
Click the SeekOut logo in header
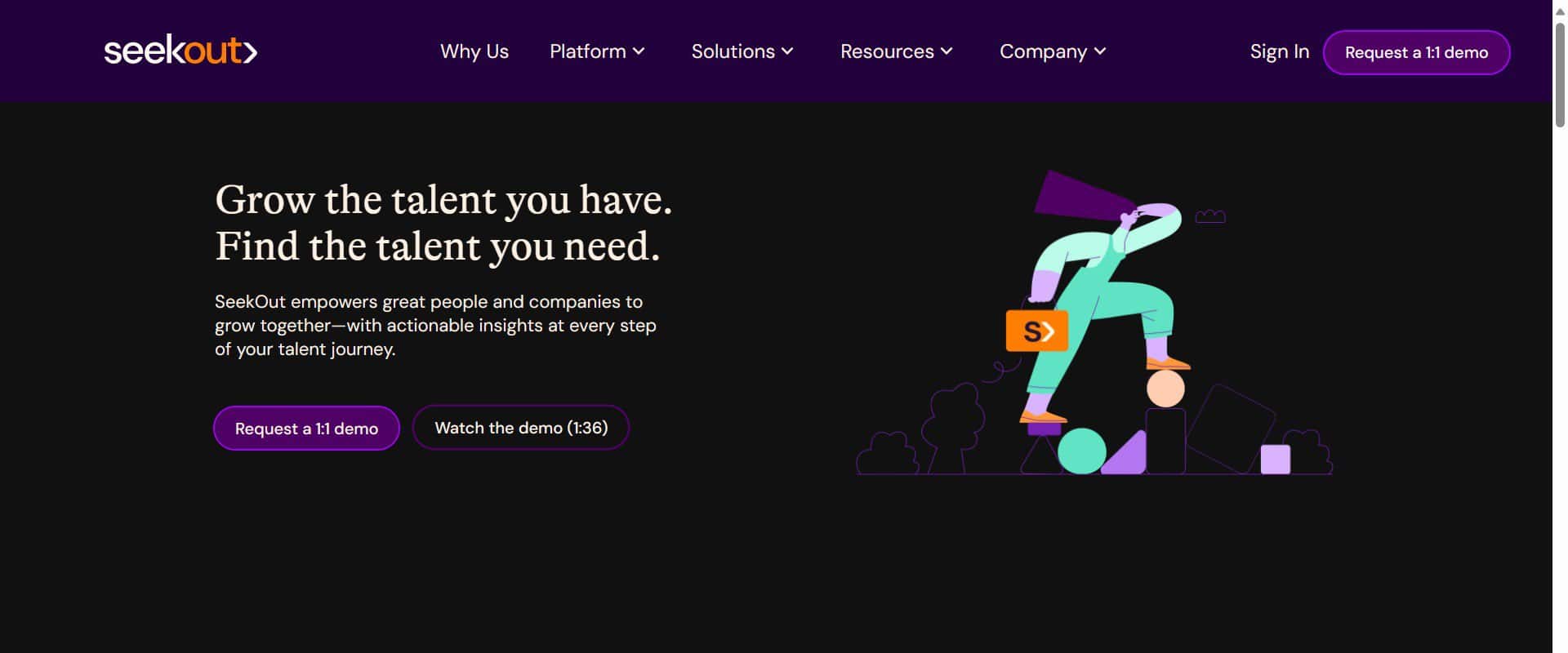tap(180, 51)
